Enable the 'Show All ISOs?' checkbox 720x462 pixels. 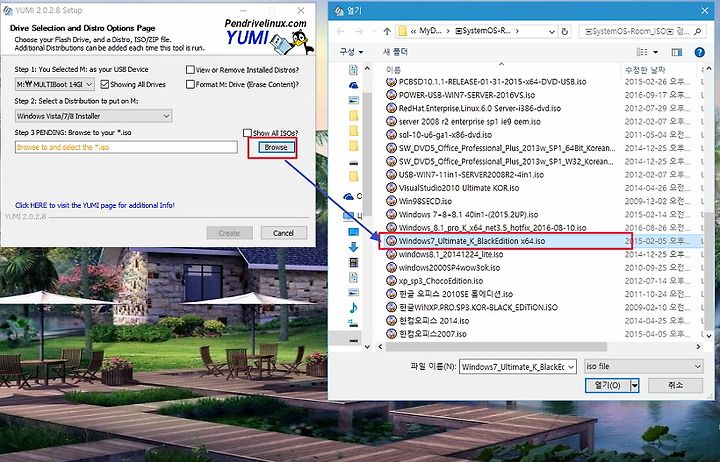point(247,133)
